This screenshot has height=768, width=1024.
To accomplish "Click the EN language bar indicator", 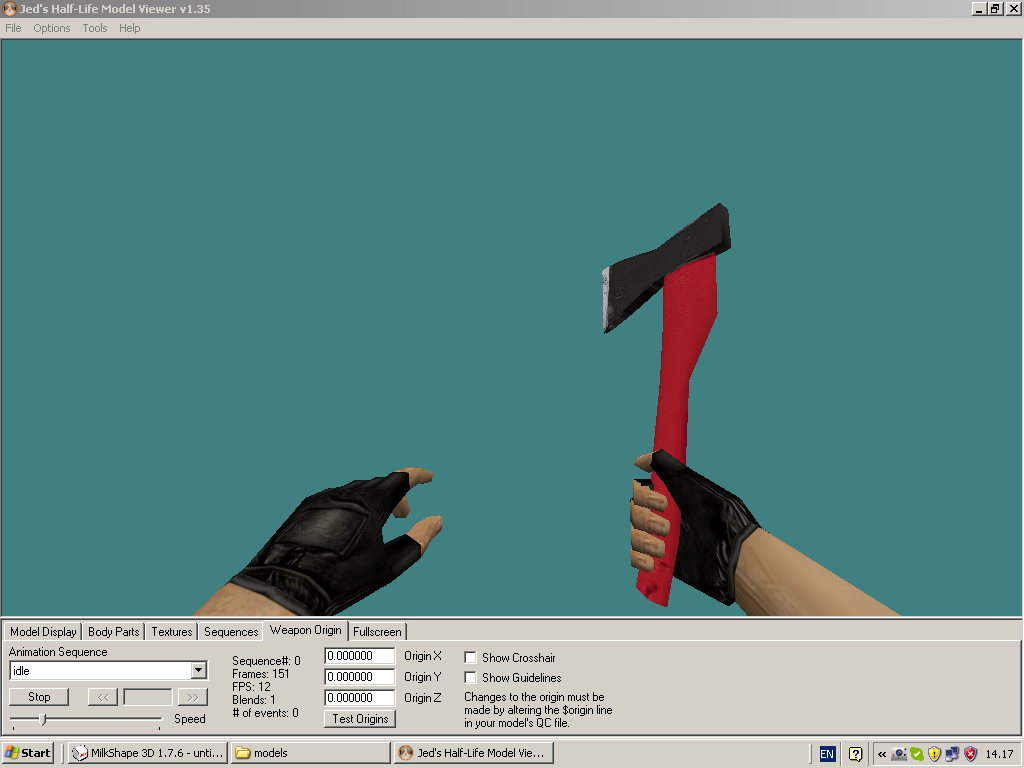I will (x=827, y=754).
